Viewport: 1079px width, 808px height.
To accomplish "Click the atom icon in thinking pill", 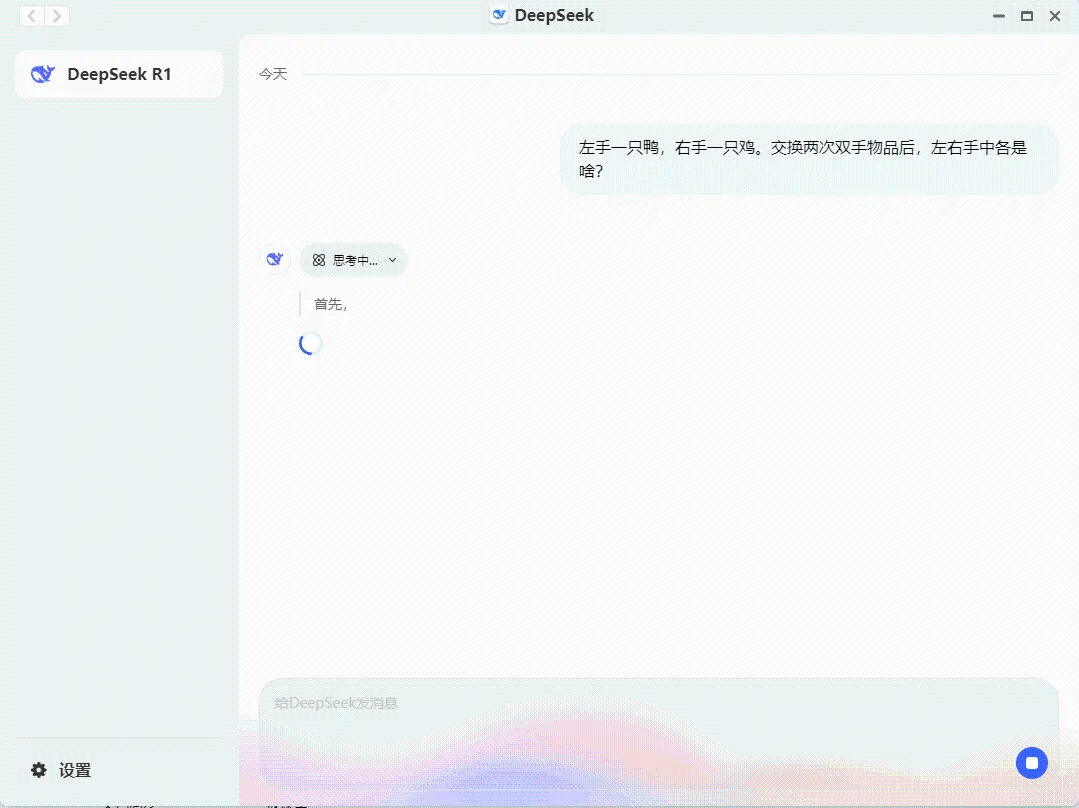I will pos(319,260).
